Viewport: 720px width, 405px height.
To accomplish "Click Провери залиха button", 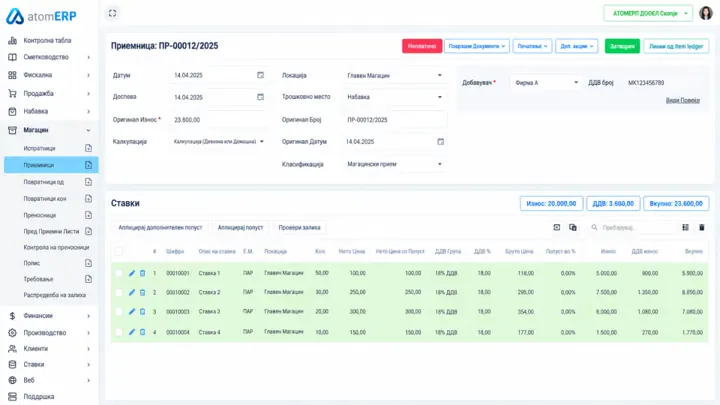I will tap(299, 227).
